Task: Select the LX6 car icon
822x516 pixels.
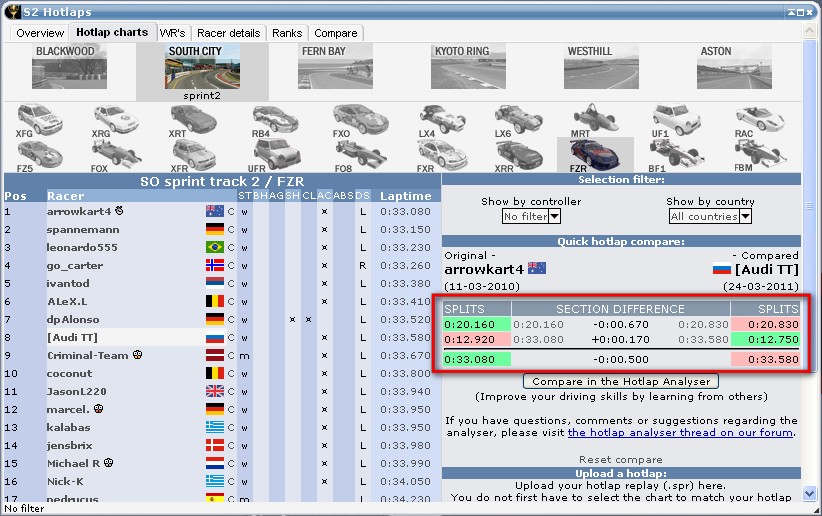Action: click(518, 120)
